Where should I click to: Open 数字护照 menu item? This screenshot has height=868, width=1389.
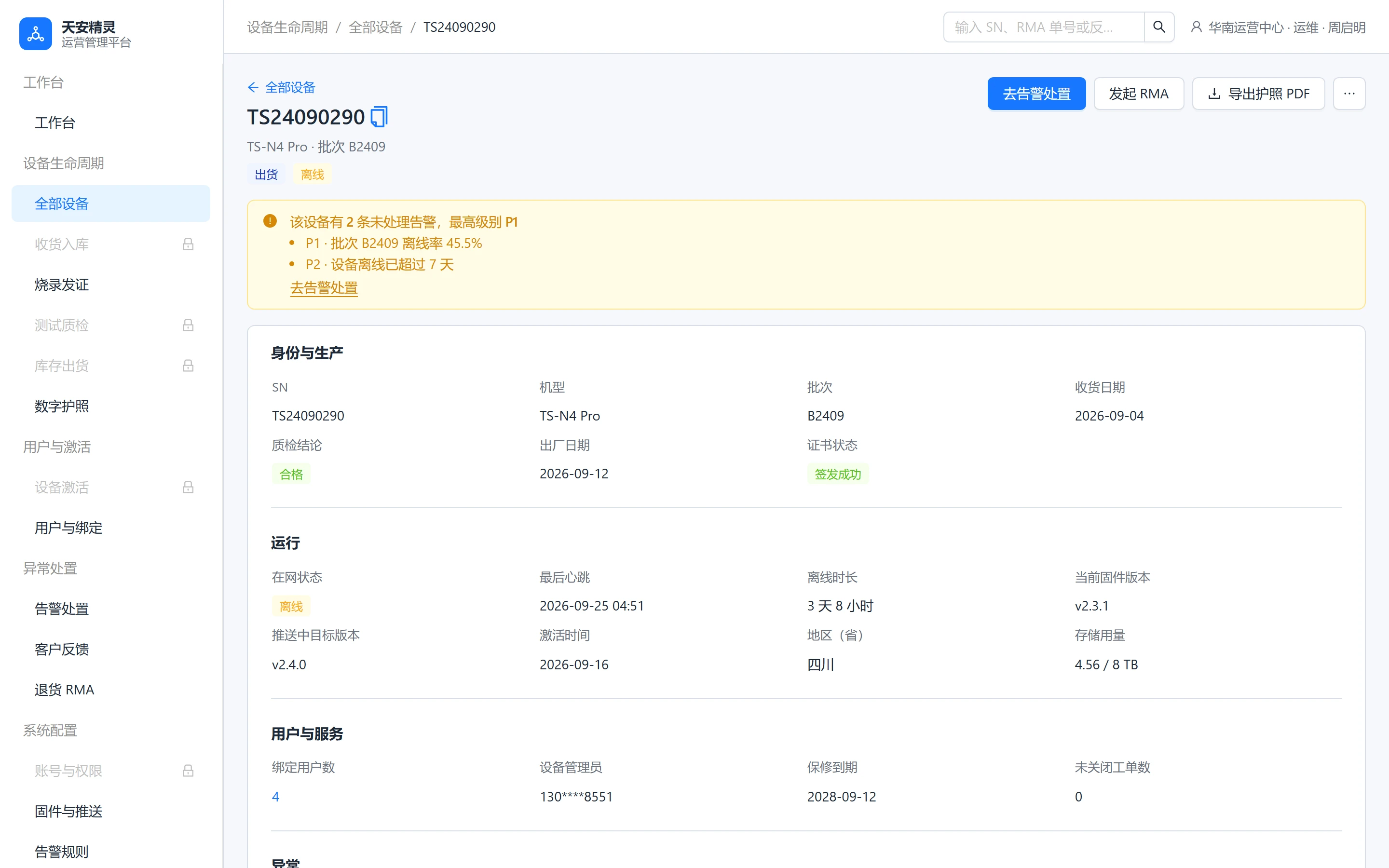[x=111, y=406]
